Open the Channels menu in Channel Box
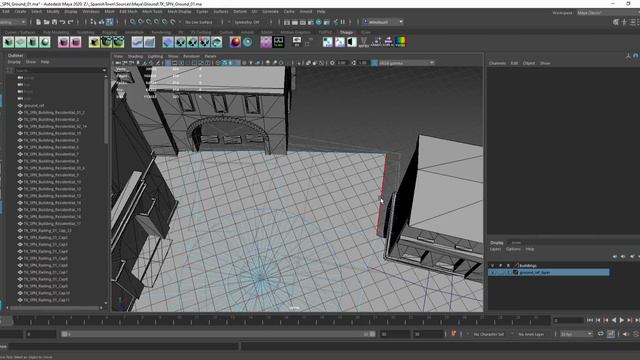The image size is (640, 360). 497,63
